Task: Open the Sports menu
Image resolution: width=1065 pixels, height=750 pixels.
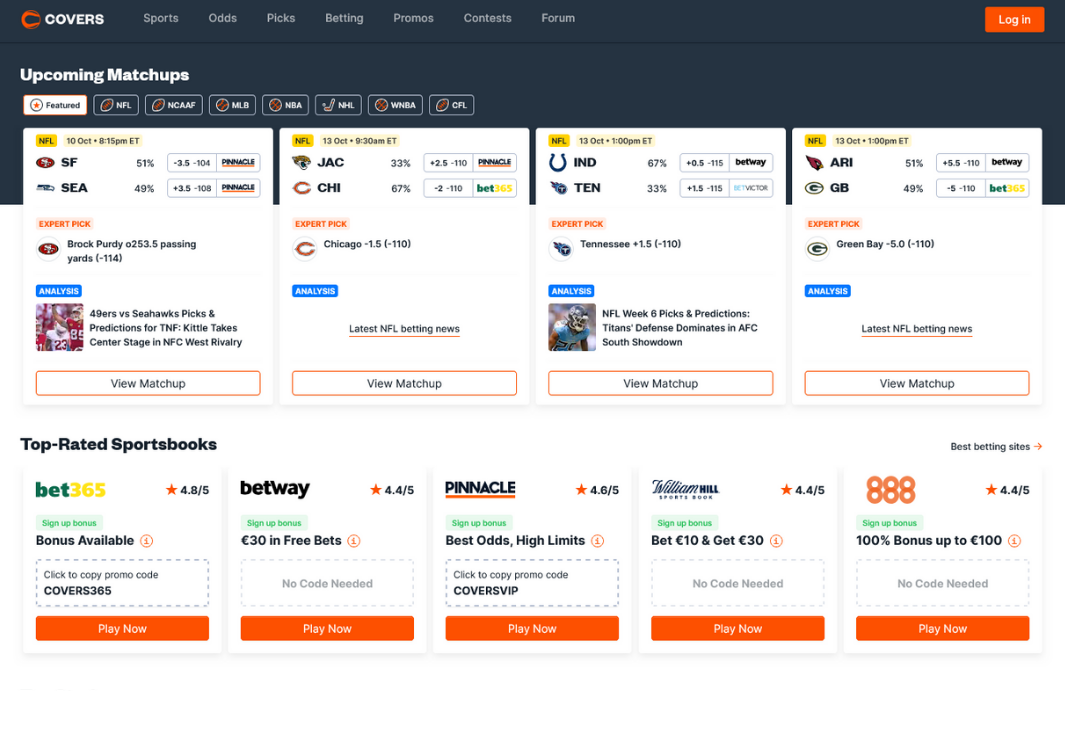Action: pyautogui.click(x=161, y=18)
